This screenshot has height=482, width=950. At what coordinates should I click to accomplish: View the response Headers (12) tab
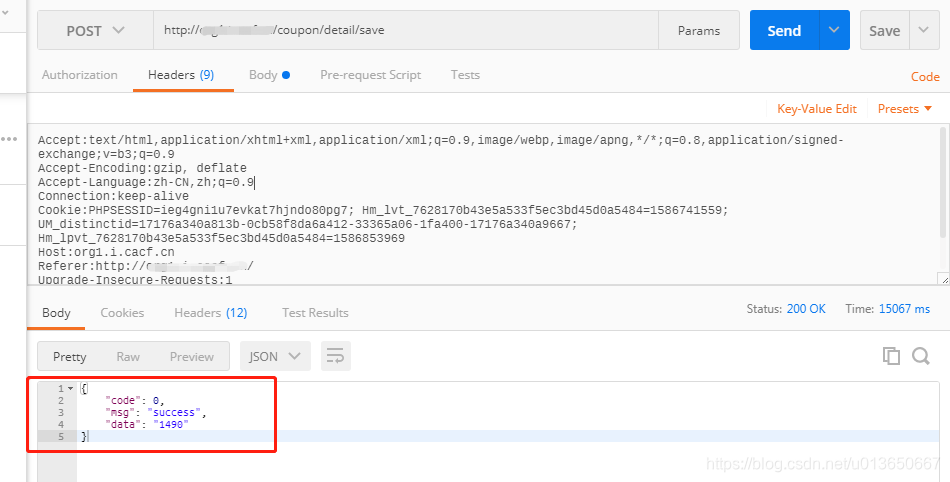click(210, 313)
